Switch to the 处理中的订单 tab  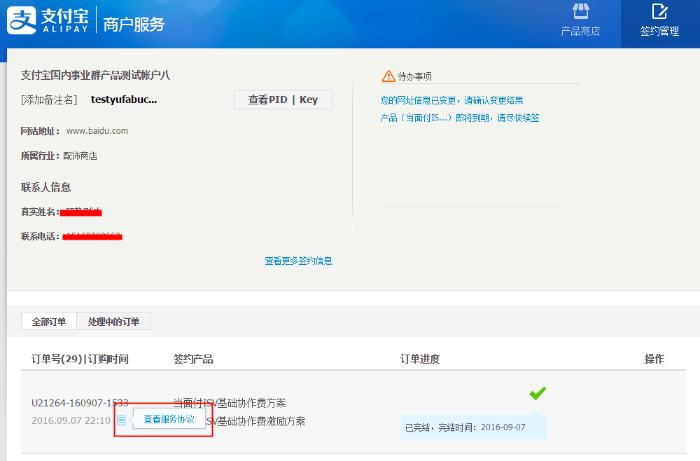(x=113, y=321)
